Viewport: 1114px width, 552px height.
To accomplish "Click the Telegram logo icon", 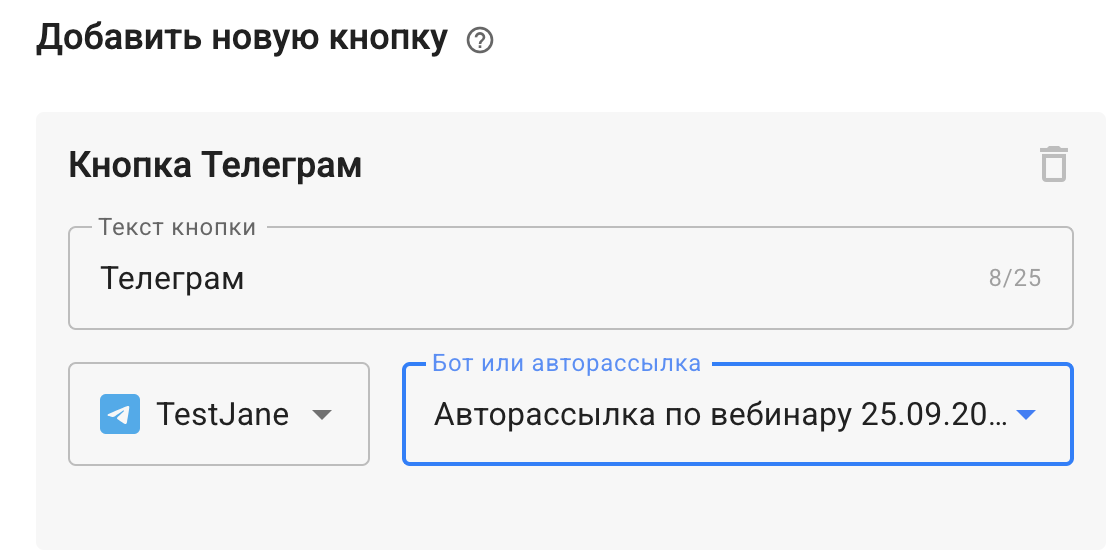I will click(x=120, y=414).
